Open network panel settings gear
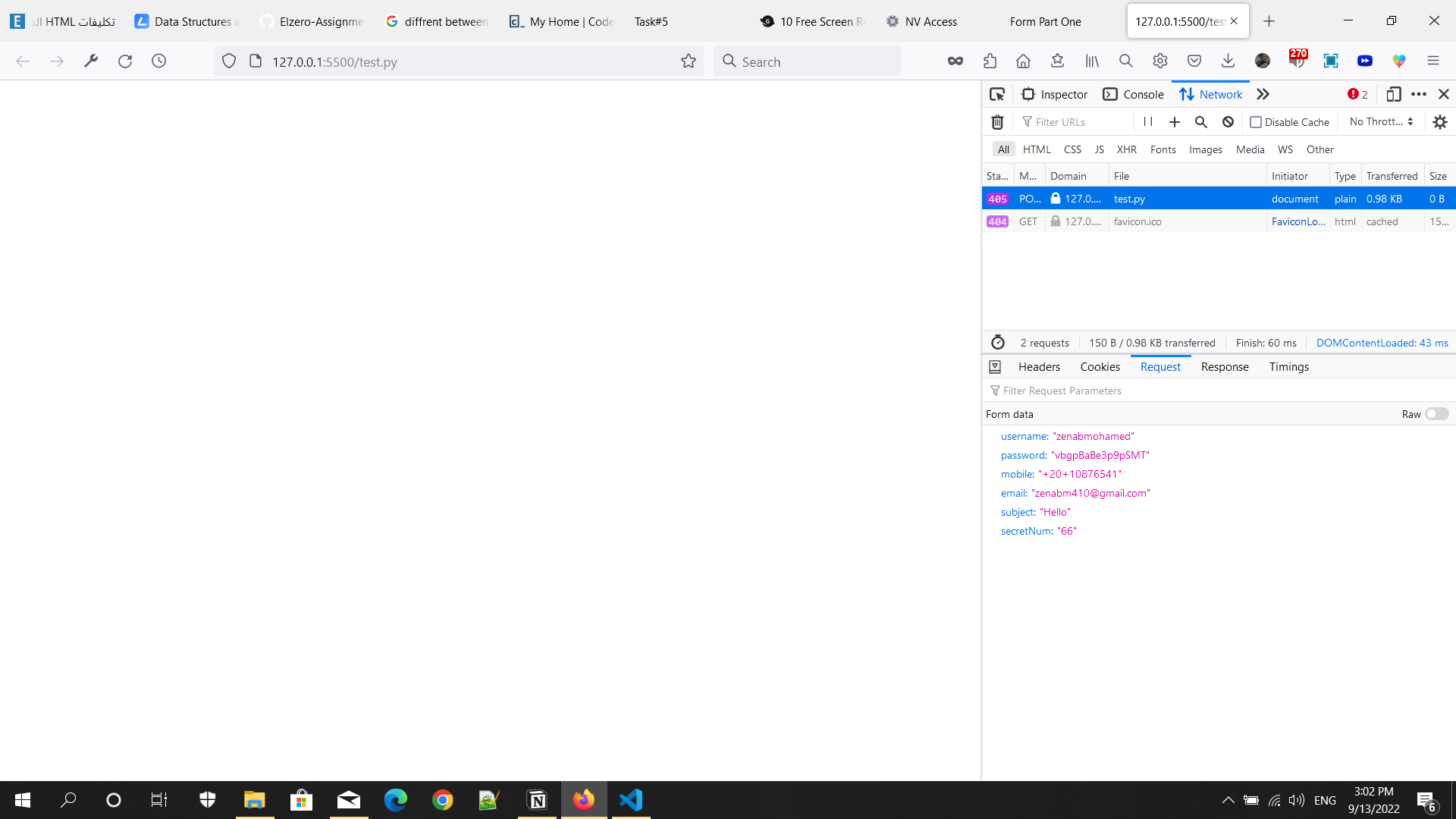The width and height of the screenshot is (1456, 819). click(1440, 121)
